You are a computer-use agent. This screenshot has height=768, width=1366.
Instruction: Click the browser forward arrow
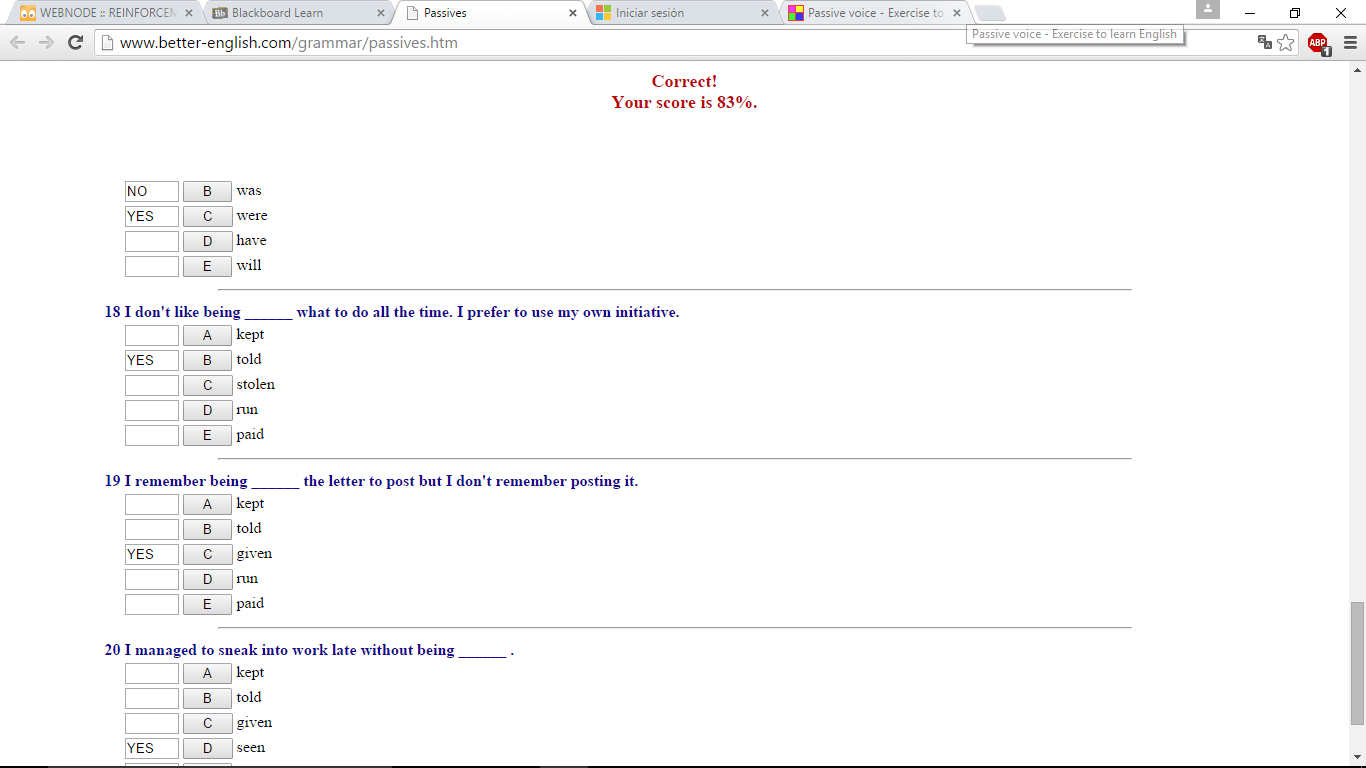(x=46, y=42)
